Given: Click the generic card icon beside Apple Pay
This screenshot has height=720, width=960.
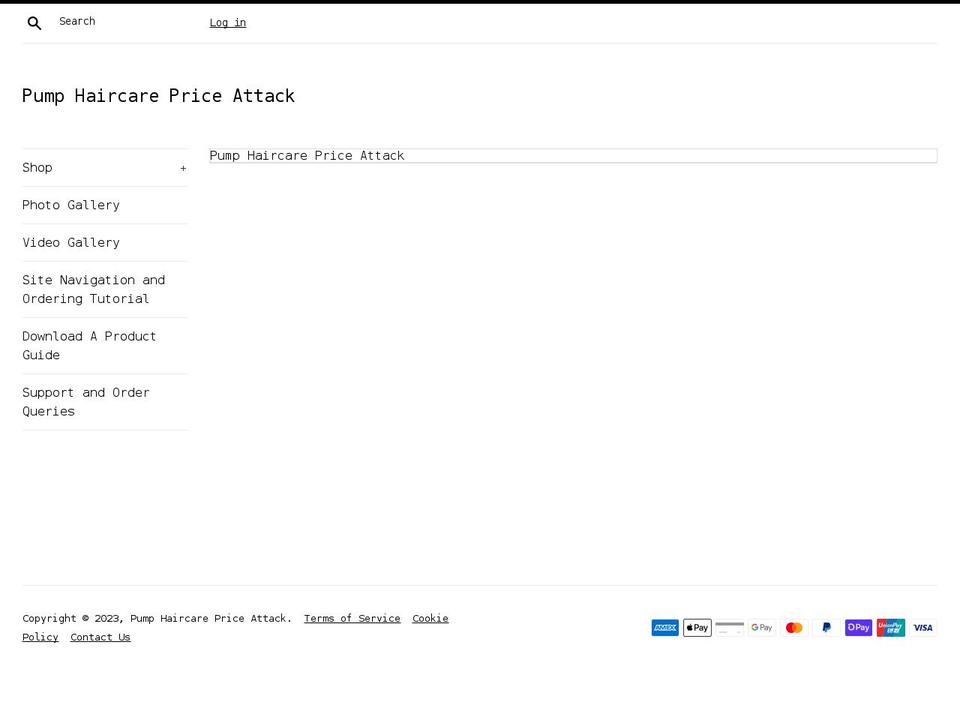Looking at the screenshot, I should click(x=730, y=628).
